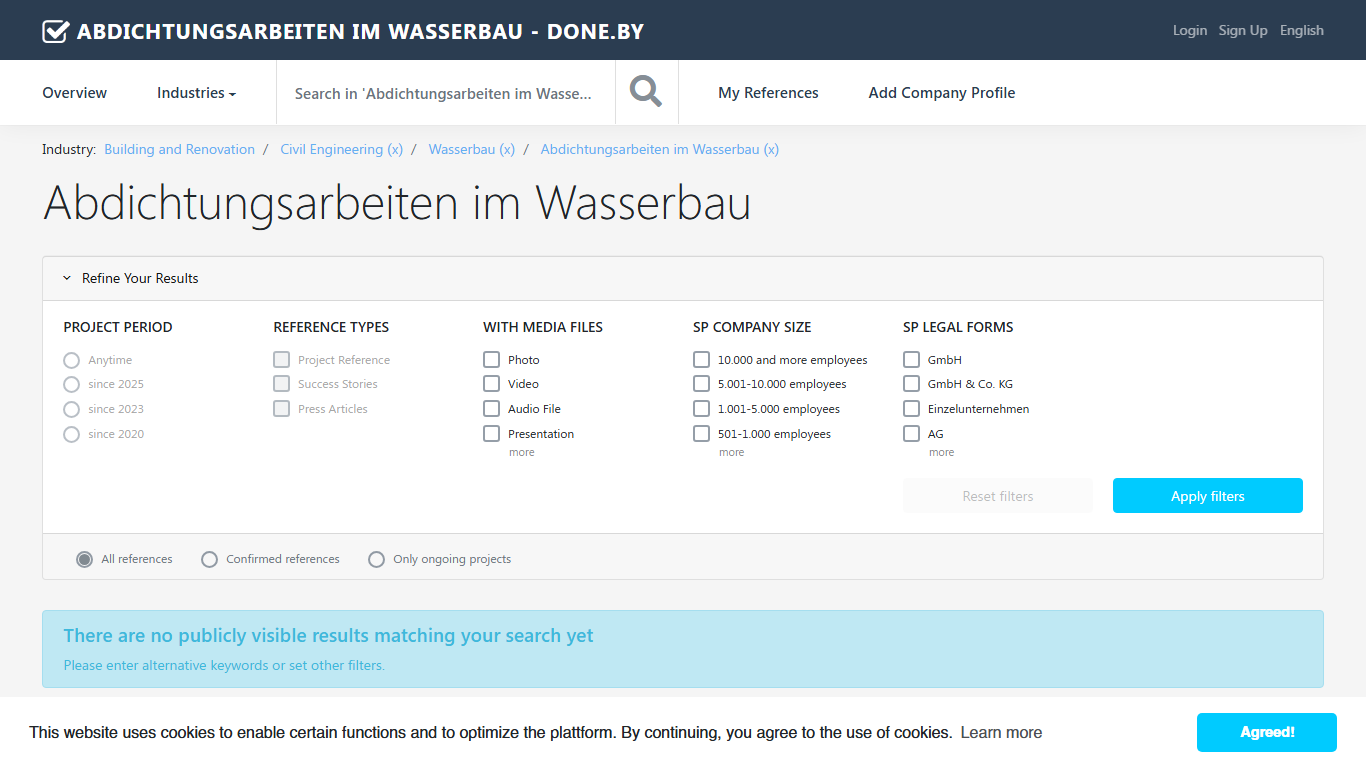
Task: Click the site title ABDICHTUNGSARBEITEN IM WASSERBAU - DONE.BY
Action: click(360, 31)
